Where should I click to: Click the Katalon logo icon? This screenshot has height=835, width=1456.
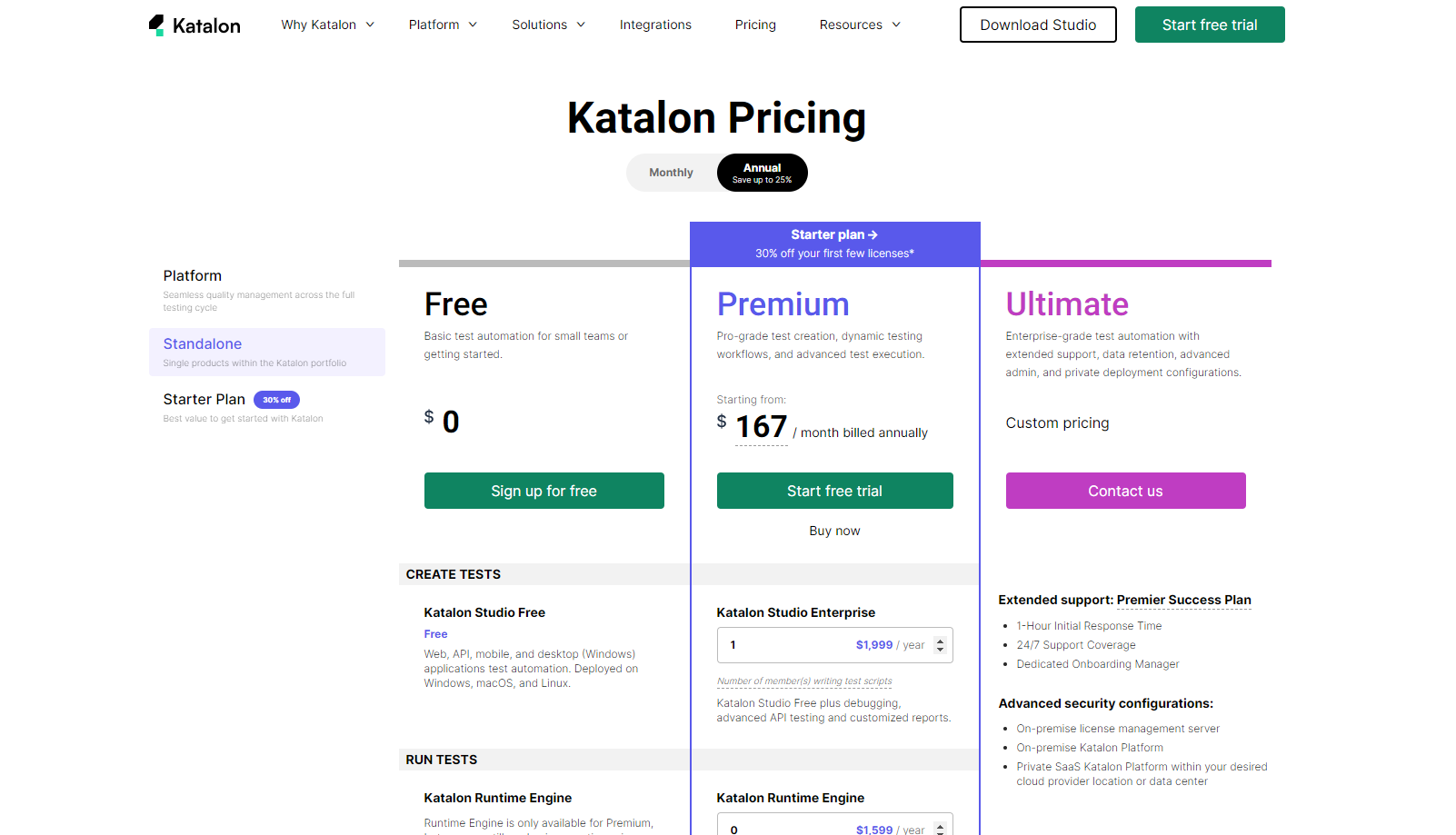[x=156, y=25]
